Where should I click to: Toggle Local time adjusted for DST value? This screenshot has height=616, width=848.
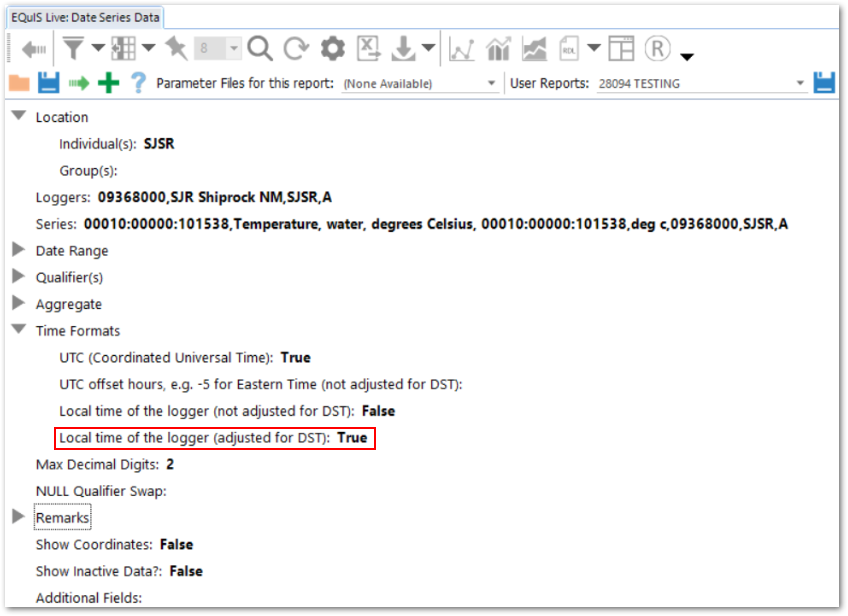click(352, 438)
